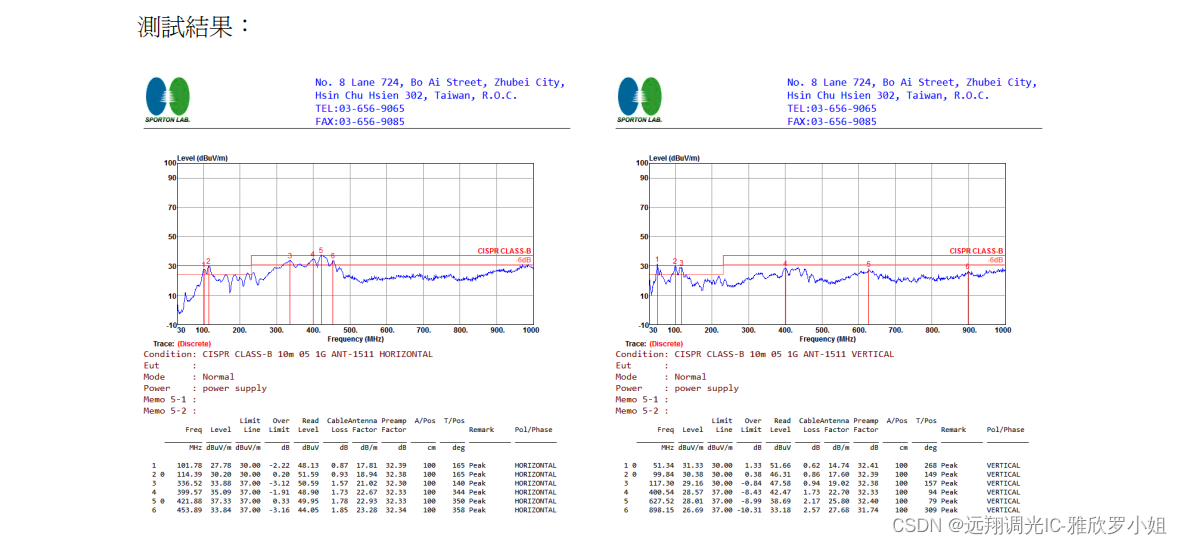Select read level value 33.18

[781, 510]
